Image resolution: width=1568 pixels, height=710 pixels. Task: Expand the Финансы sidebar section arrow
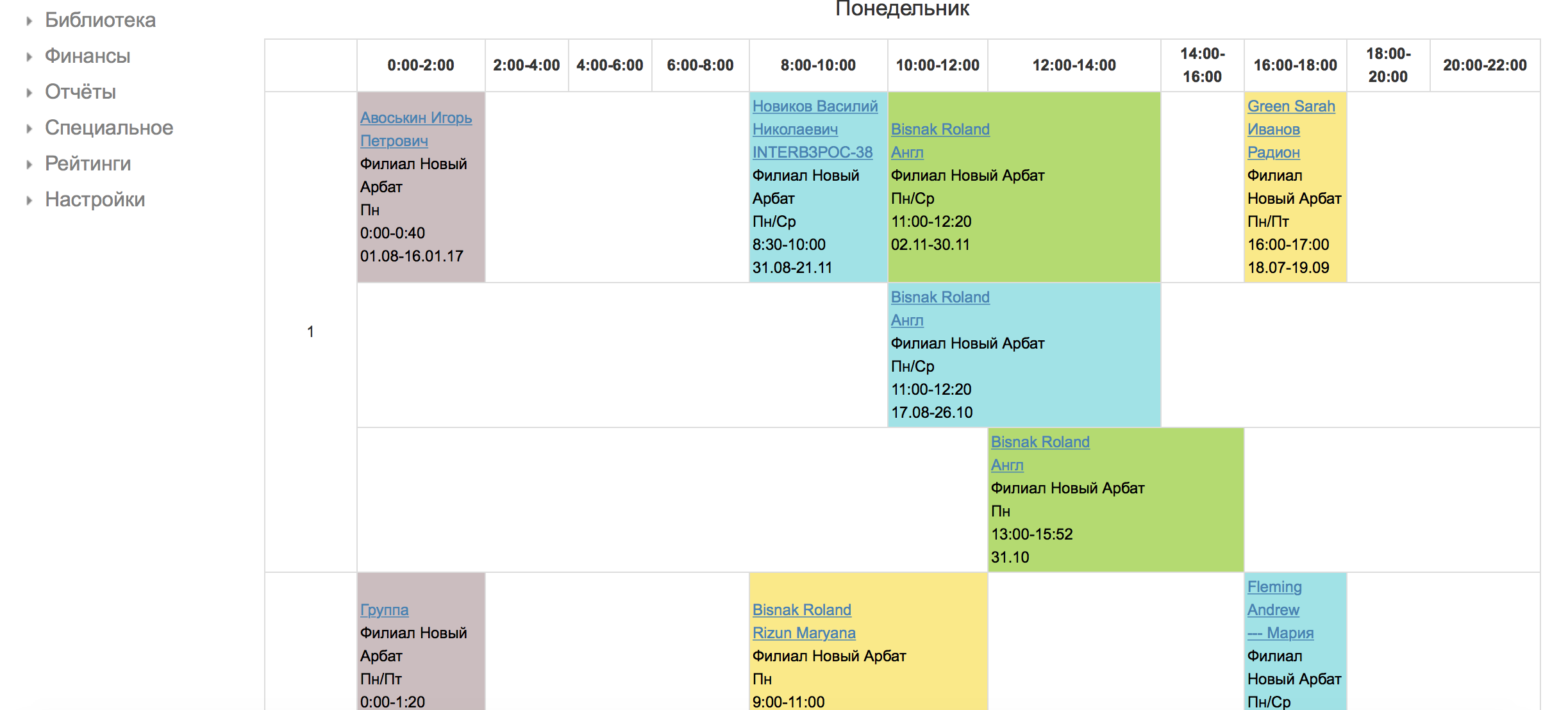(29, 57)
